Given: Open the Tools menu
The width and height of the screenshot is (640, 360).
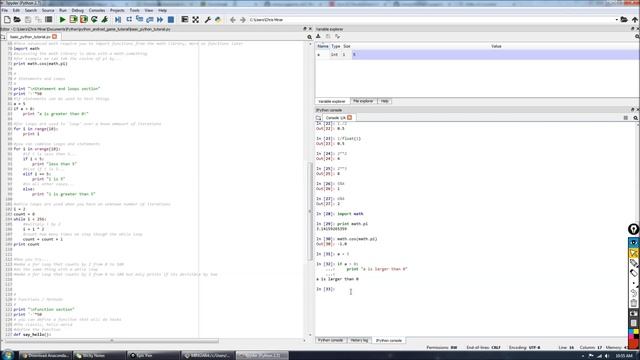Looking at the screenshot, I should [x=134, y=10].
